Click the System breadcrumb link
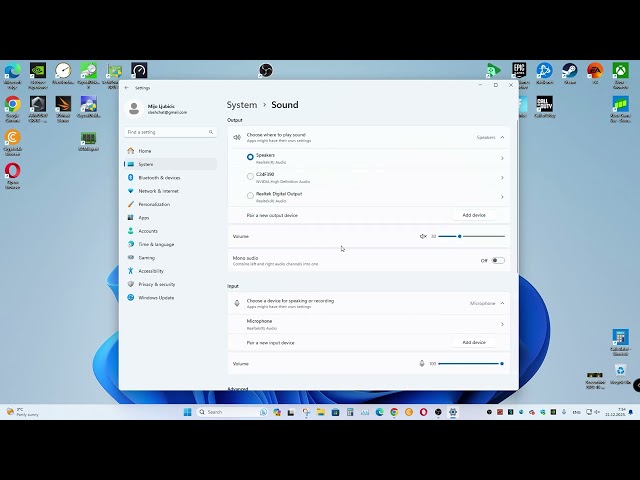The width and height of the screenshot is (640, 480). 242,105
